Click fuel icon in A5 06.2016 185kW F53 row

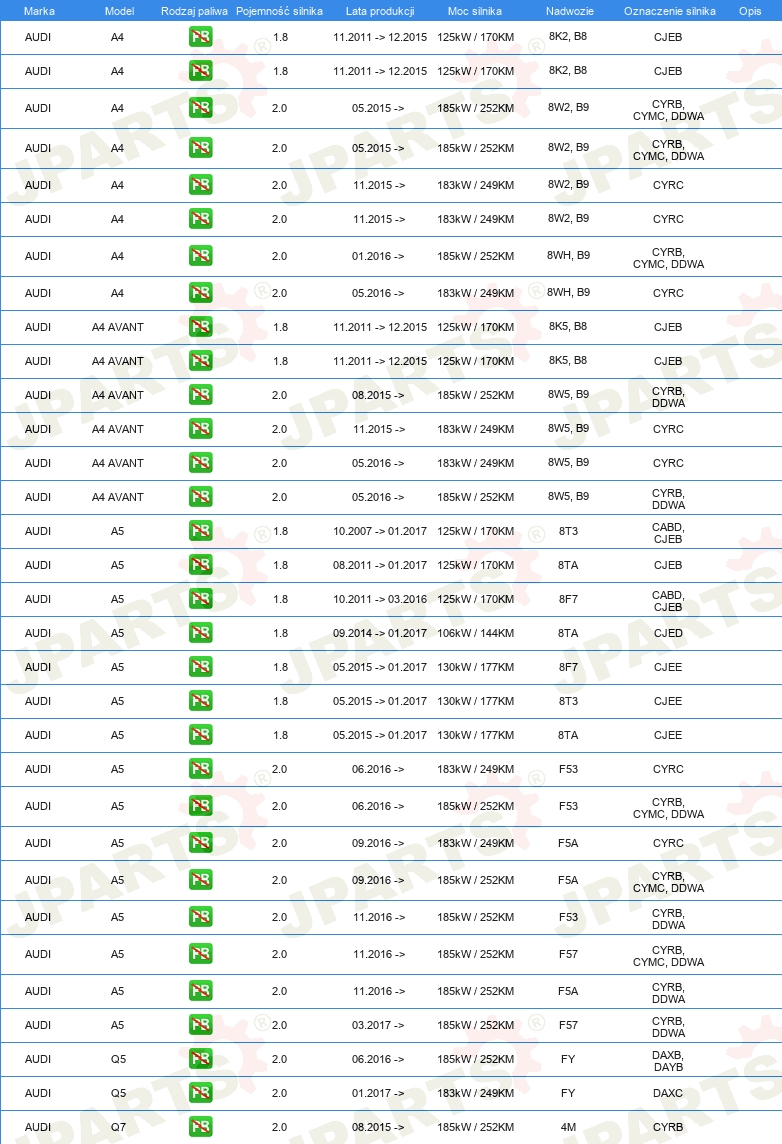click(x=201, y=806)
